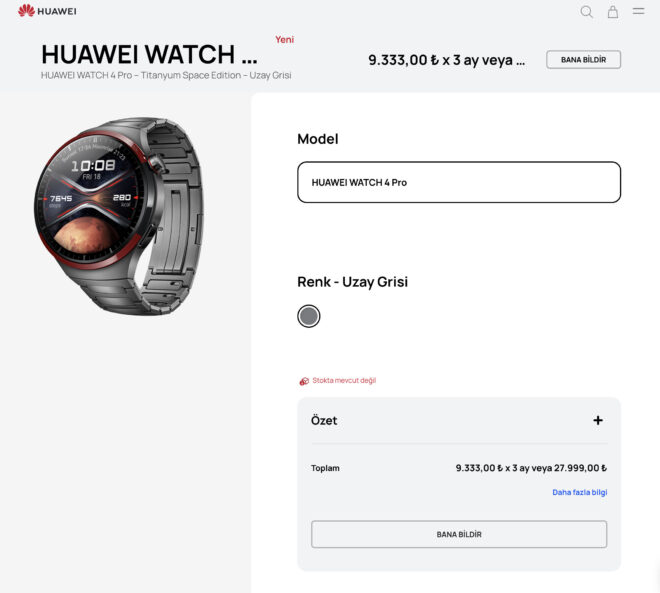Open the hamburger menu icon
This screenshot has height=593, width=660.
pos(639,11)
